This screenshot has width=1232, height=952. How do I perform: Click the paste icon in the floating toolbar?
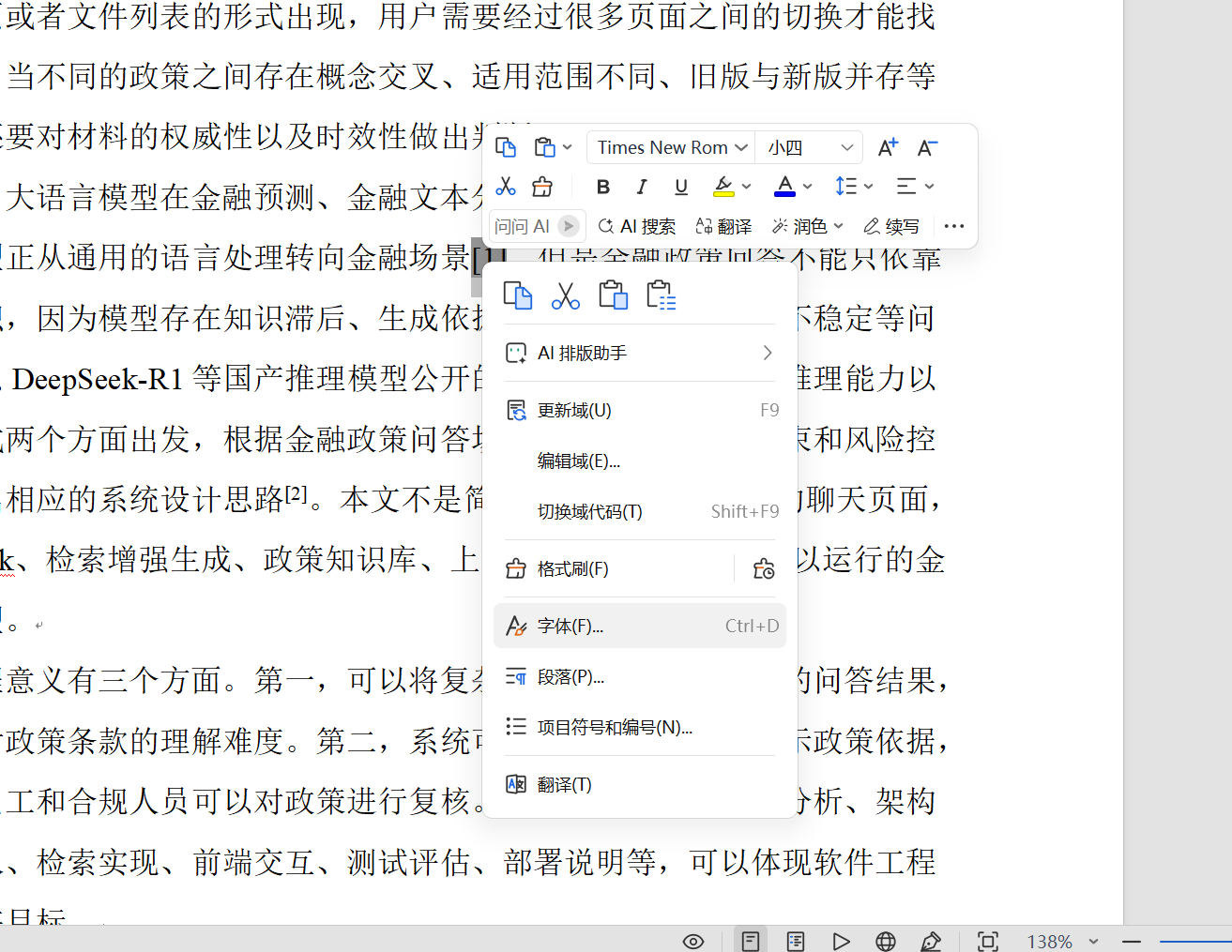544,147
